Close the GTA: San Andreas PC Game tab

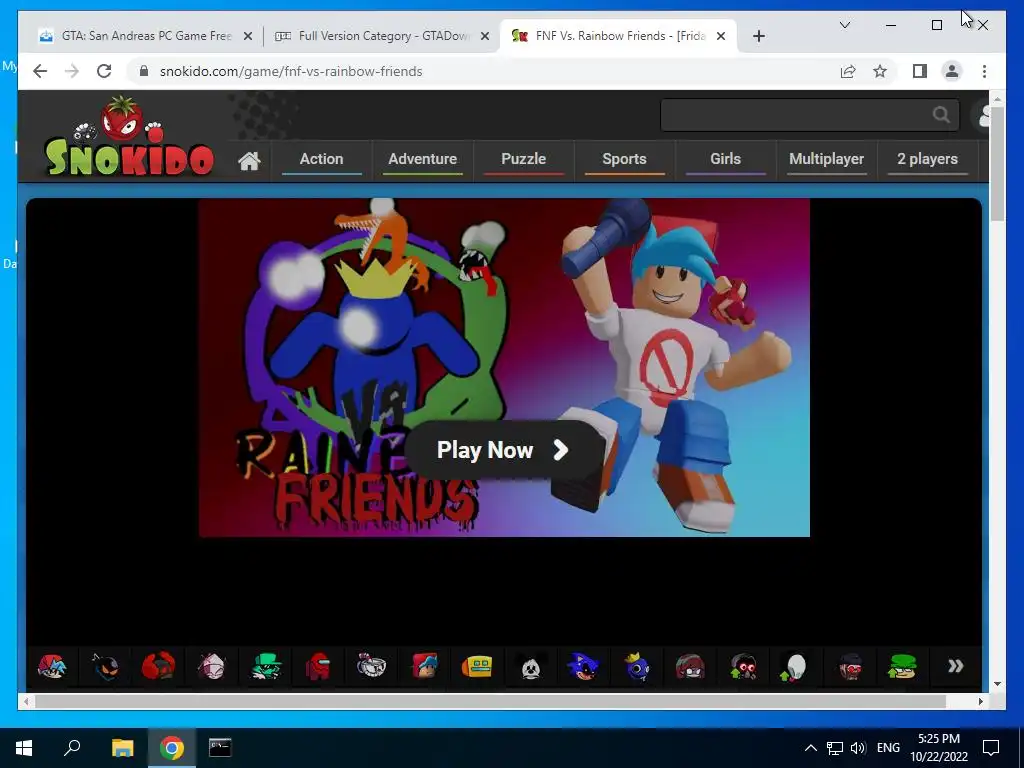tap(248, 36)
